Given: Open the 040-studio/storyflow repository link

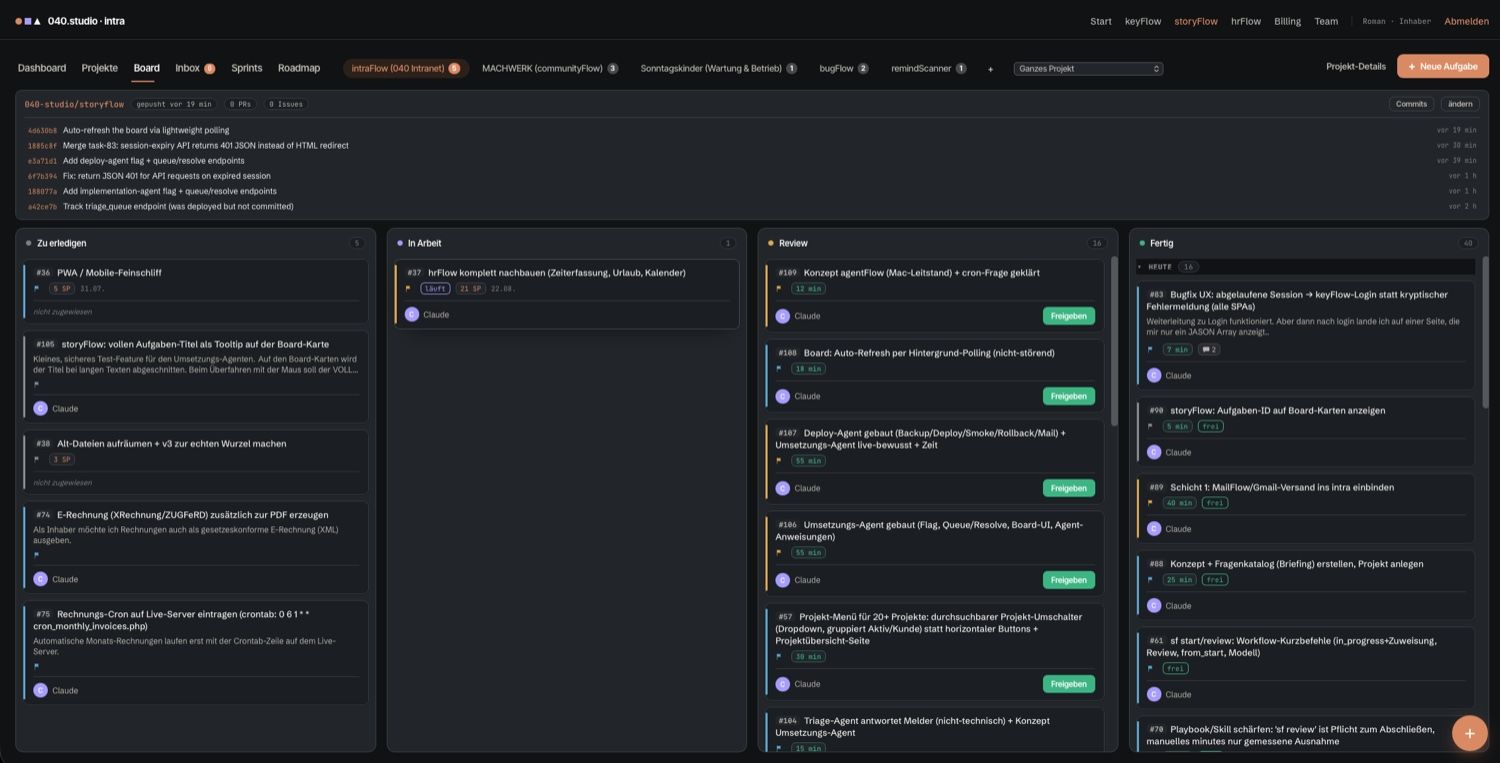Looking at the screenshot, I should point(74,104).
